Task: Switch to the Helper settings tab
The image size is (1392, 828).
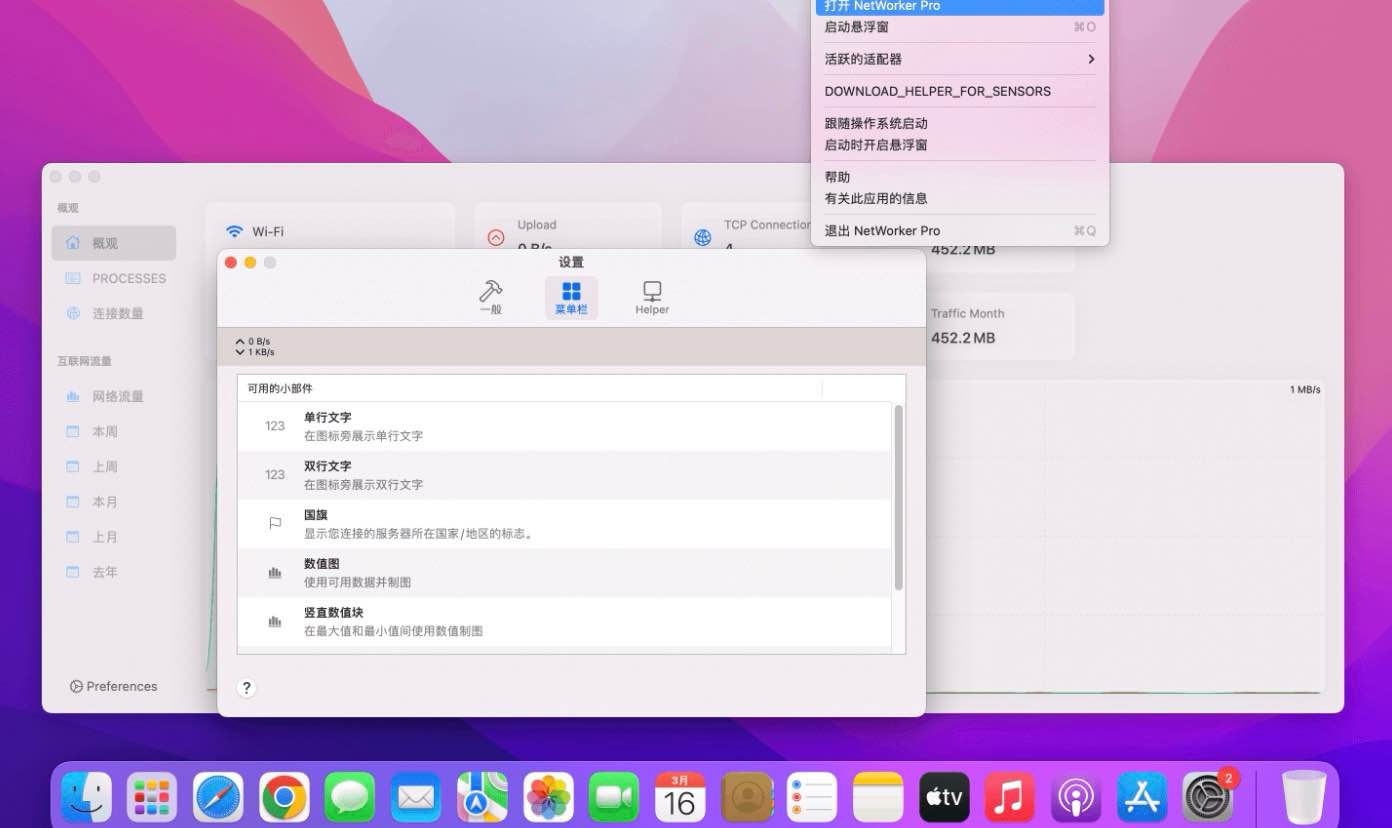Action: (652, 297)
